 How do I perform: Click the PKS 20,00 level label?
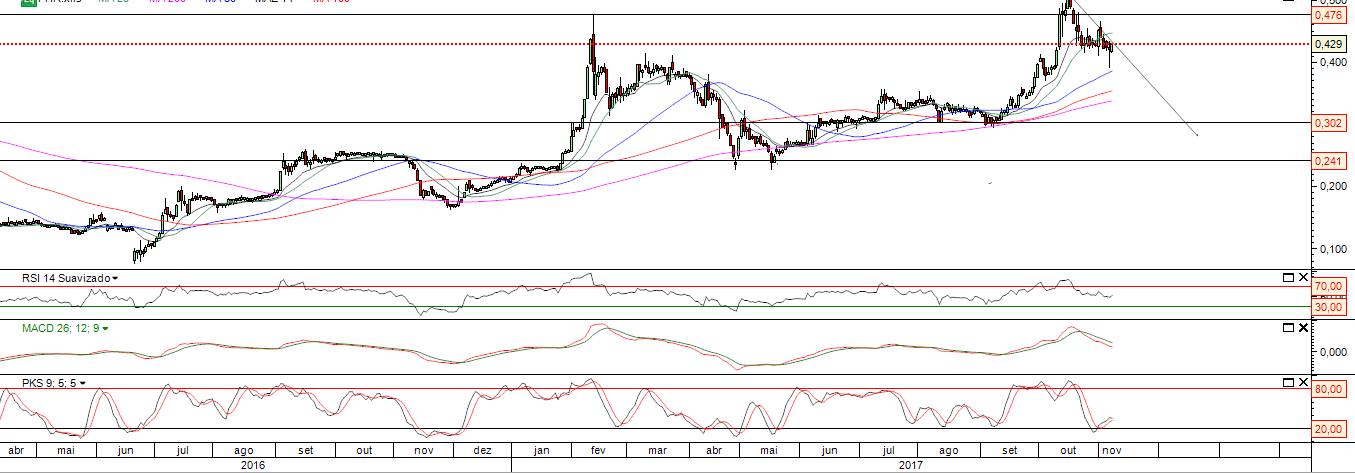click(1329, 429)
